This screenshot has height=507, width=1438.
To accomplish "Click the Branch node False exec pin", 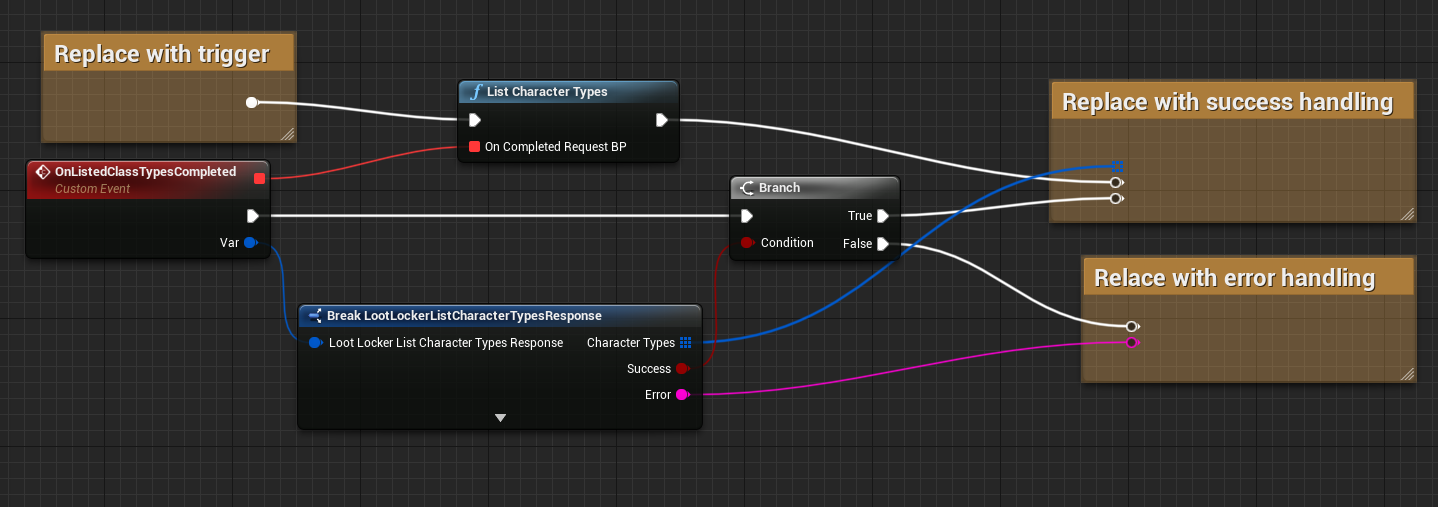I will (883, 244).
